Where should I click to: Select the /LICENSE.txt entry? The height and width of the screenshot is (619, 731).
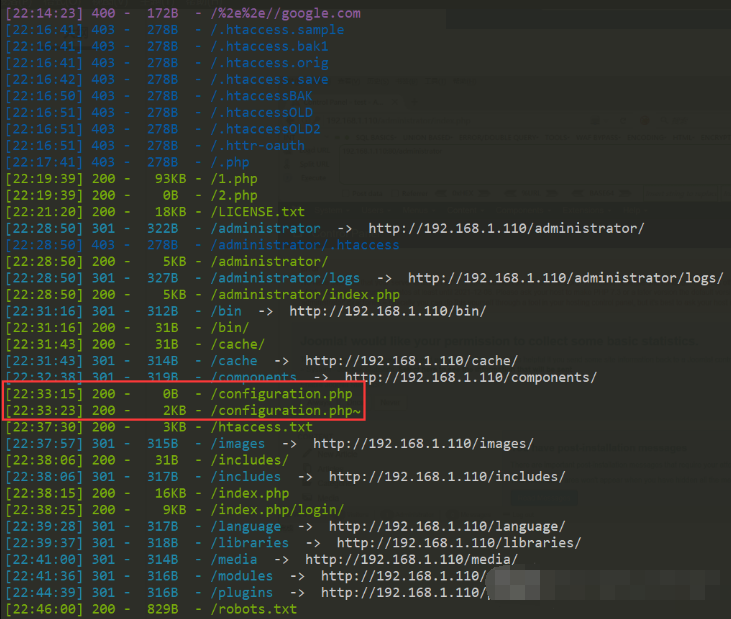257,212
